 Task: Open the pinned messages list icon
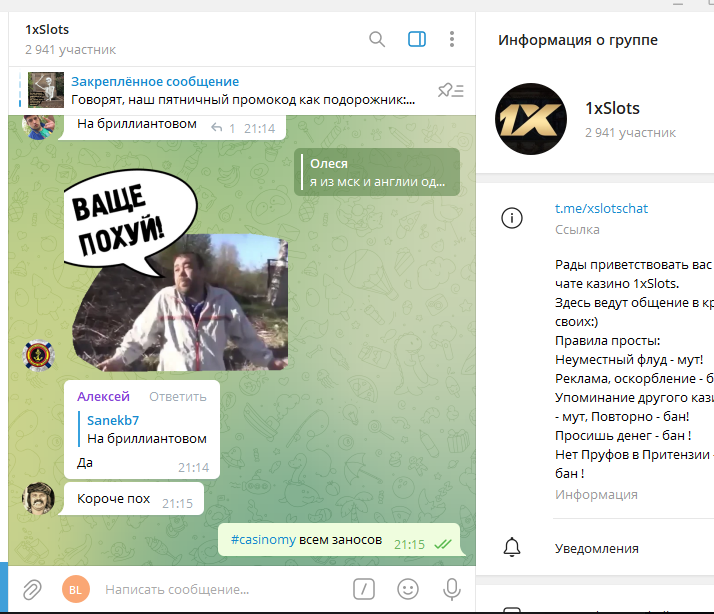click(450, 90)
